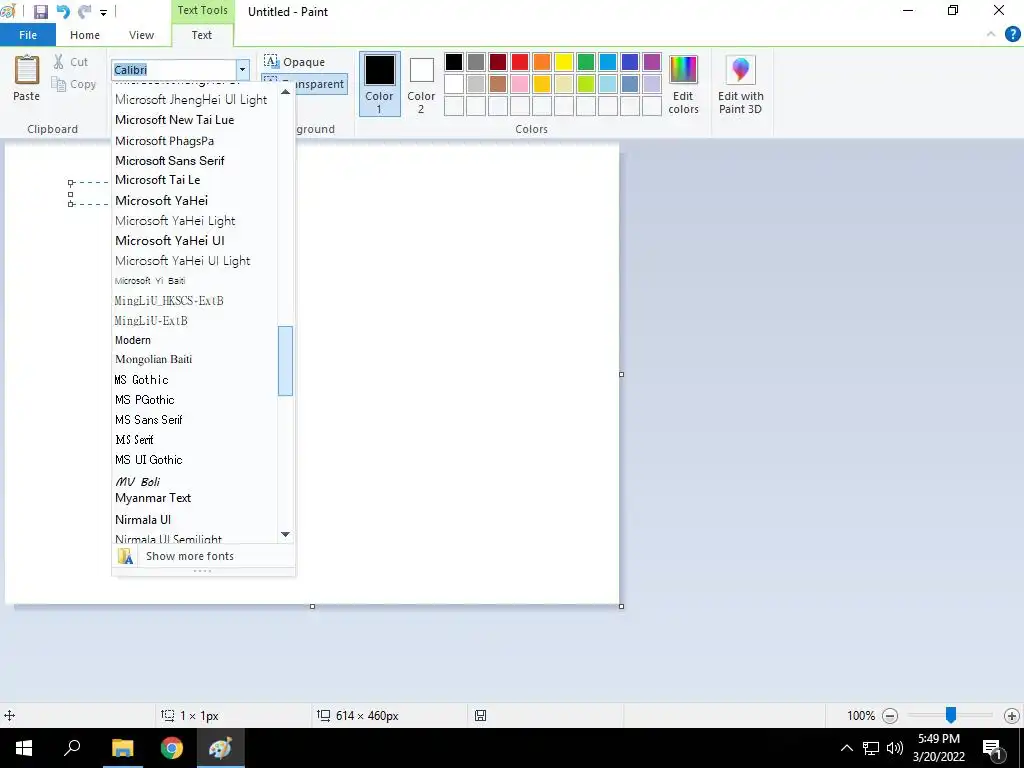Image resolution: width=1024 pixels, height=768 pixels.
Task: Switch to the View tab
Action: click(x=141, y=35)
